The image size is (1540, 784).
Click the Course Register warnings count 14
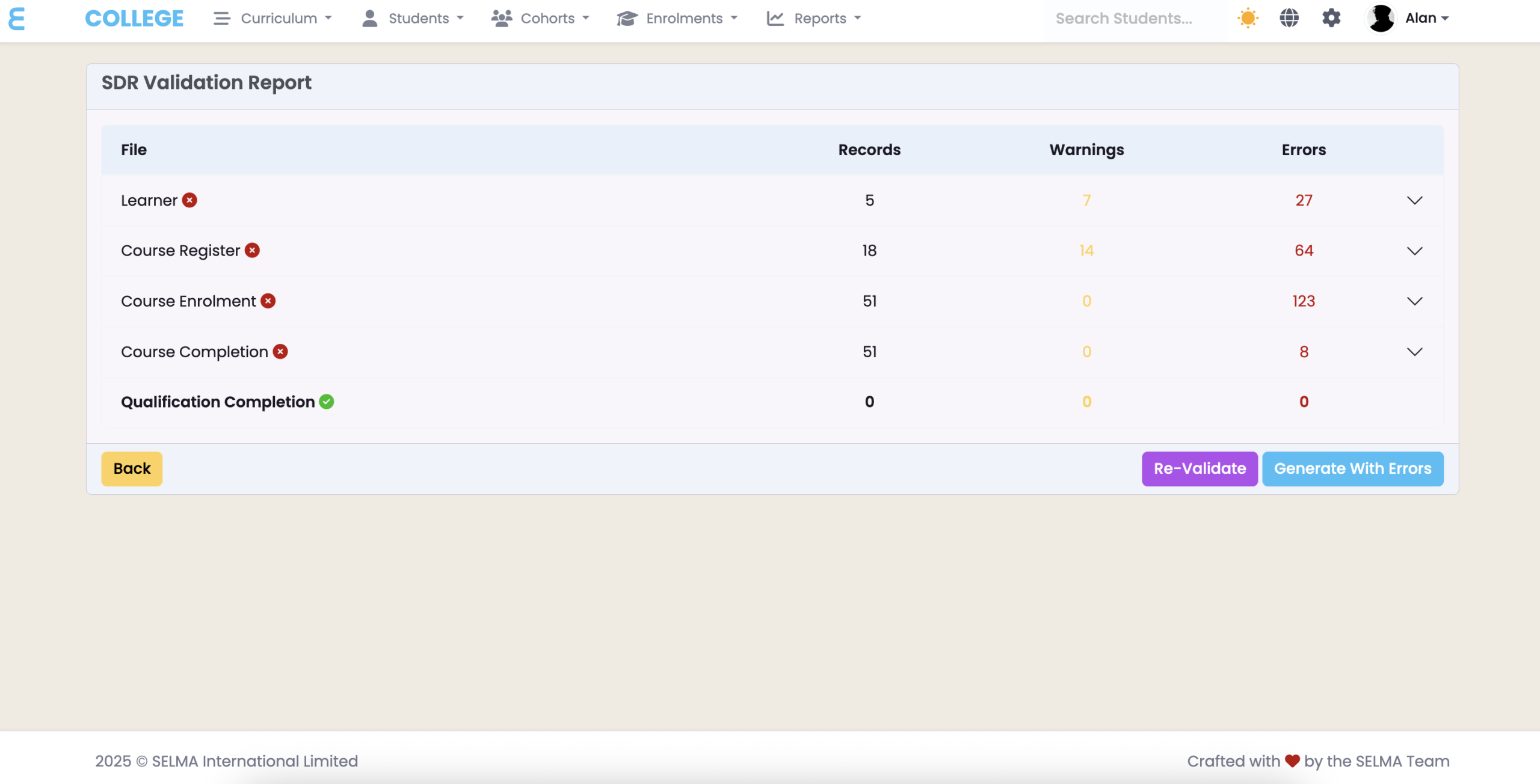[x=1086, y=251]
